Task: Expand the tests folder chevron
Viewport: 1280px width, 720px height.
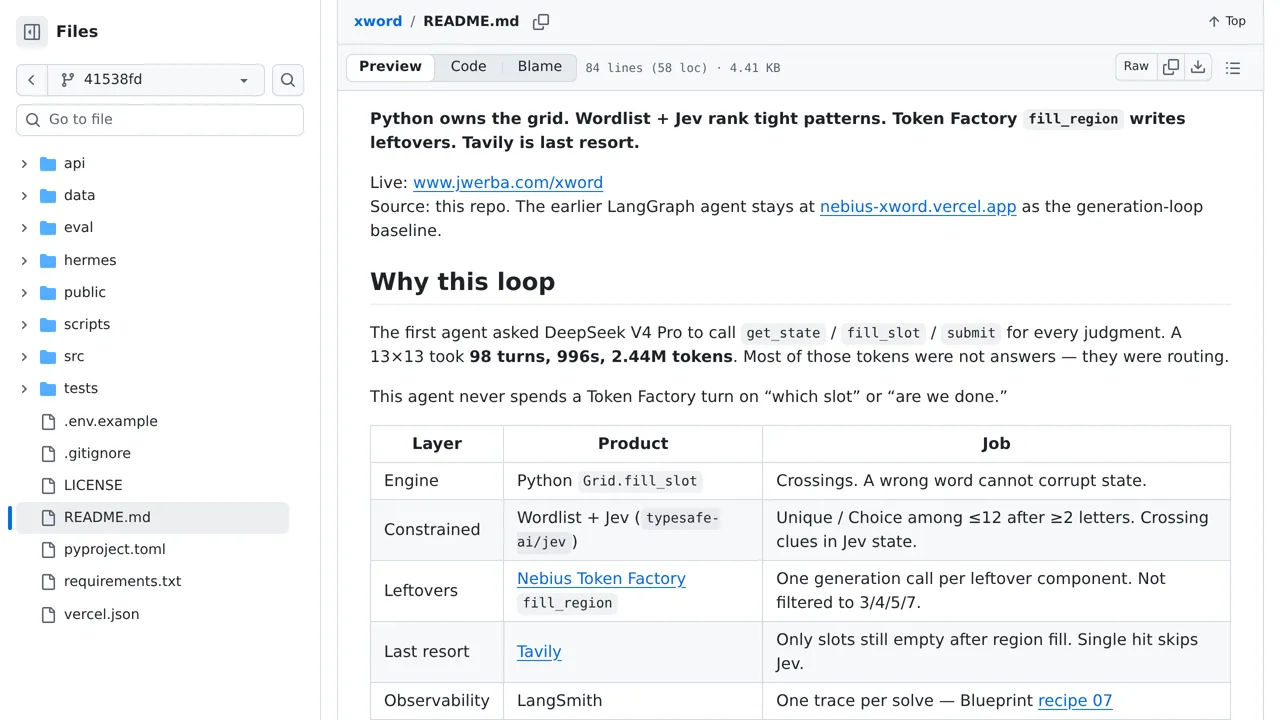Action: (24, 388)
